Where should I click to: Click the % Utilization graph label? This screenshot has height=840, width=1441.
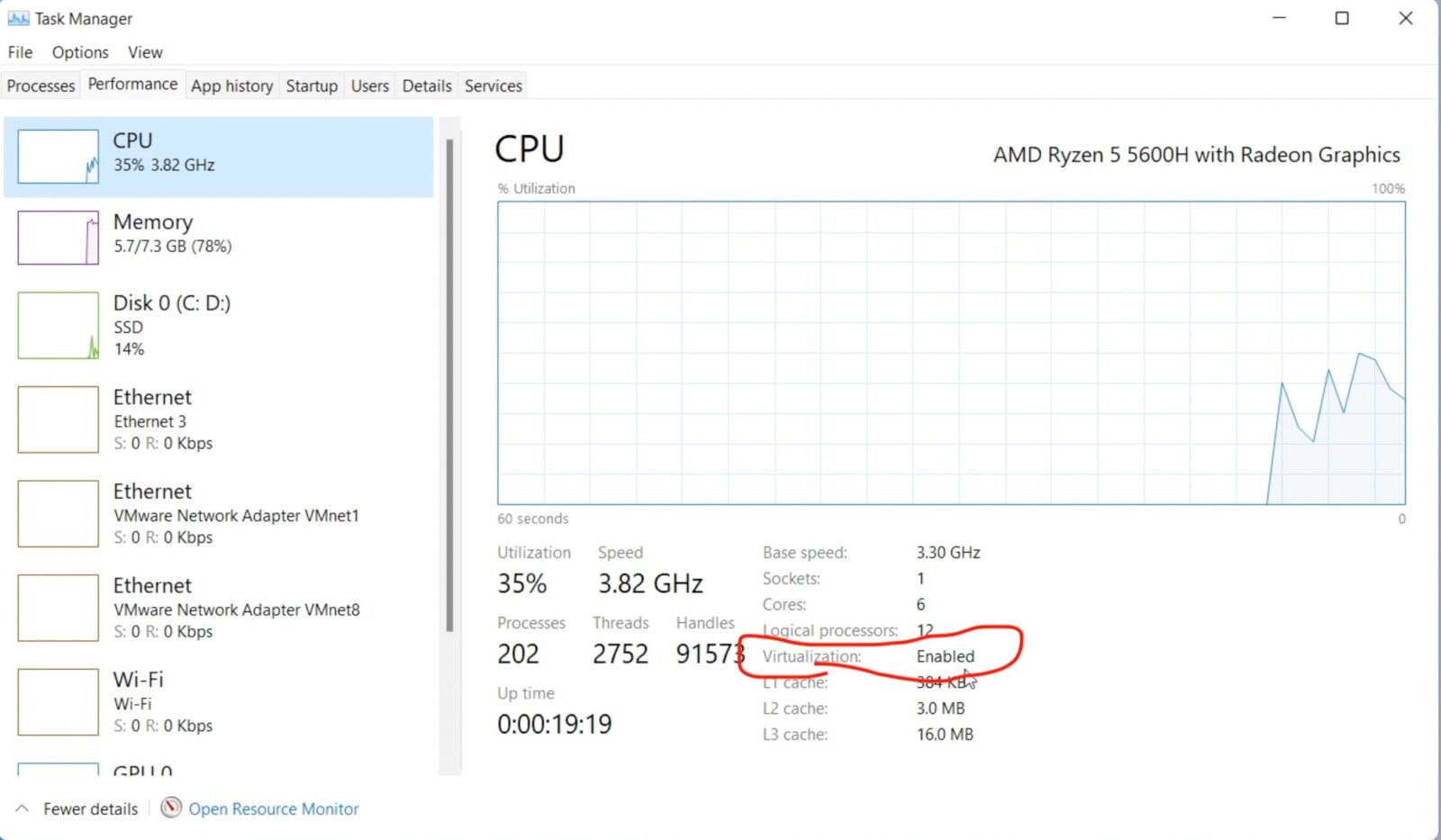537,188
